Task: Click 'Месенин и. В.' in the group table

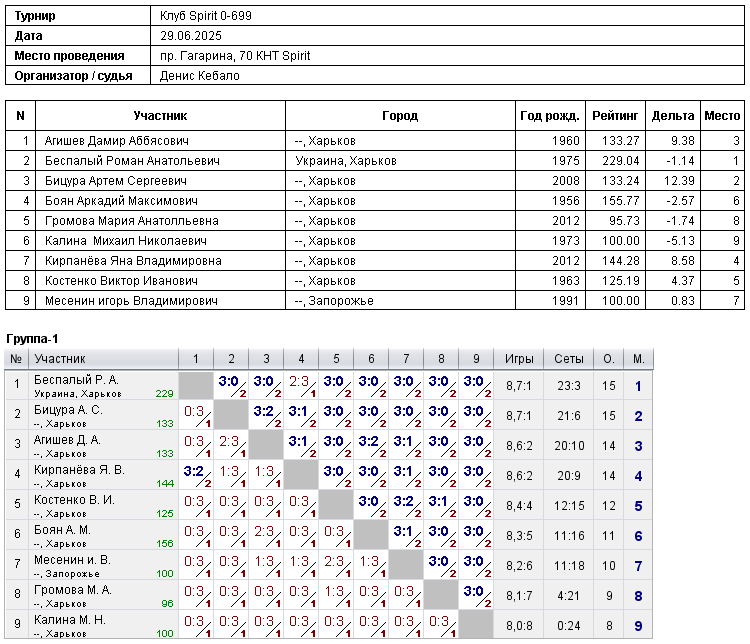Action: [x=72, y=560]
